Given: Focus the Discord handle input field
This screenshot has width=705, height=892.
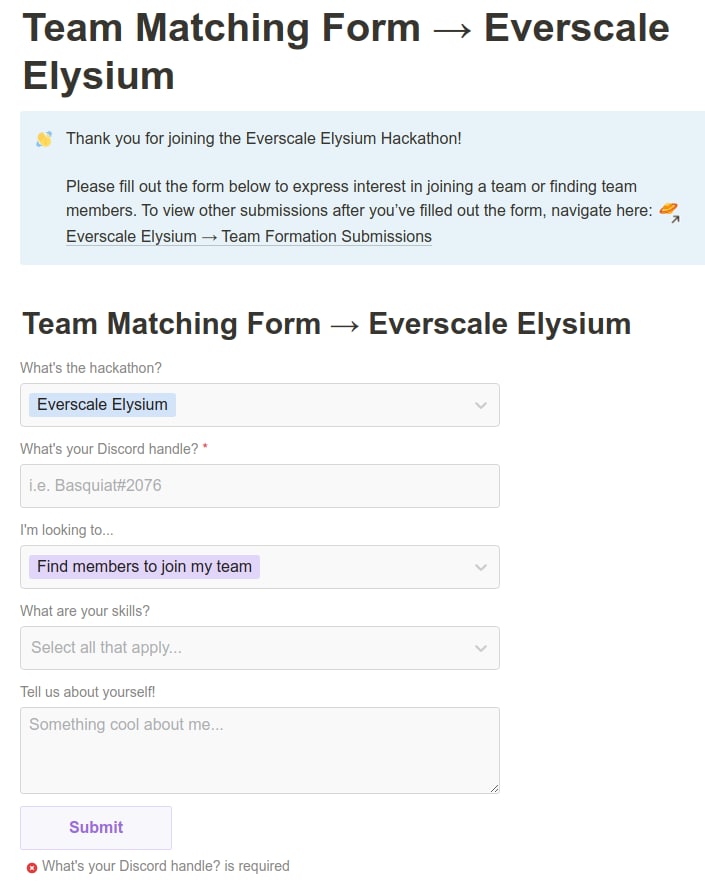Looking at the screenshot, I should coord(259,486).
